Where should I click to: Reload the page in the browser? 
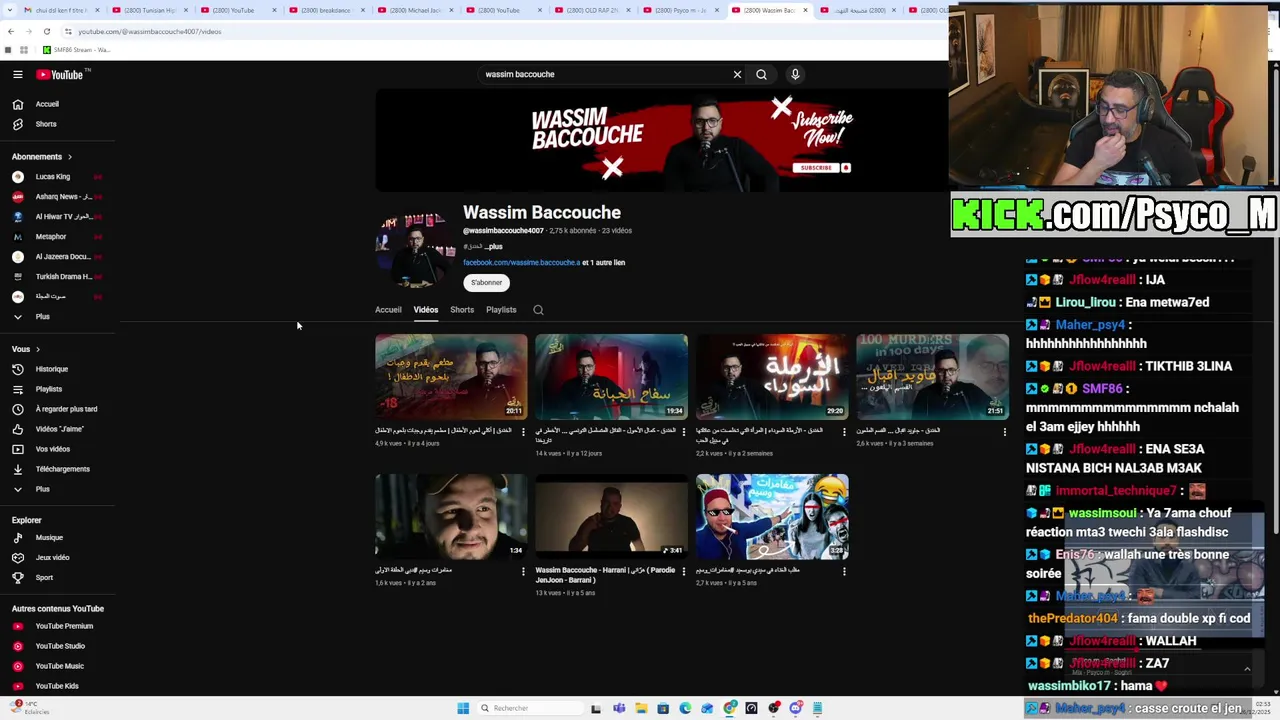click(46, 31)
